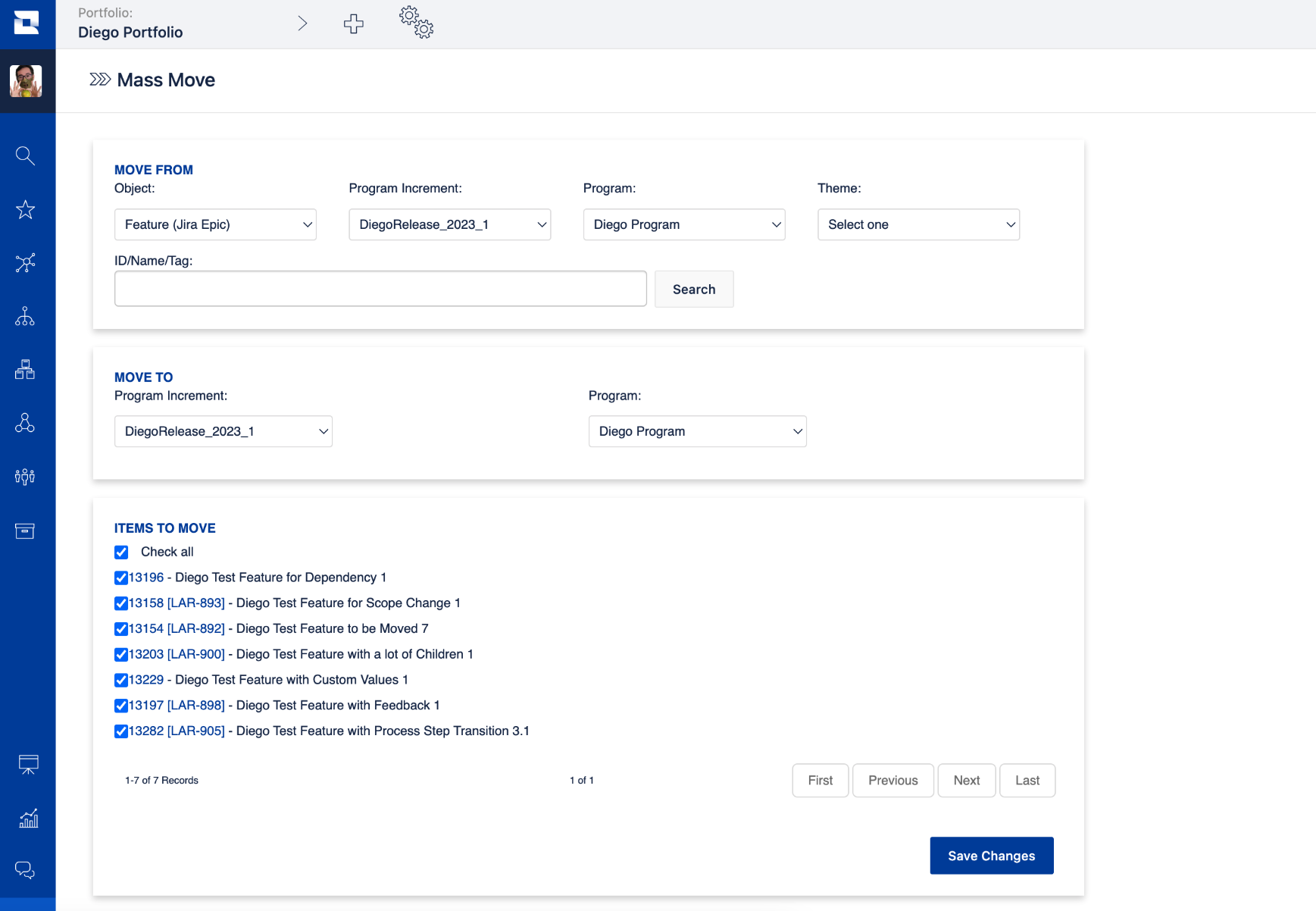Screen dimensions: 1316x911
Task: Uncheck item 13196 Dependency 1 checkbox
Action: [x=121, y=578]
